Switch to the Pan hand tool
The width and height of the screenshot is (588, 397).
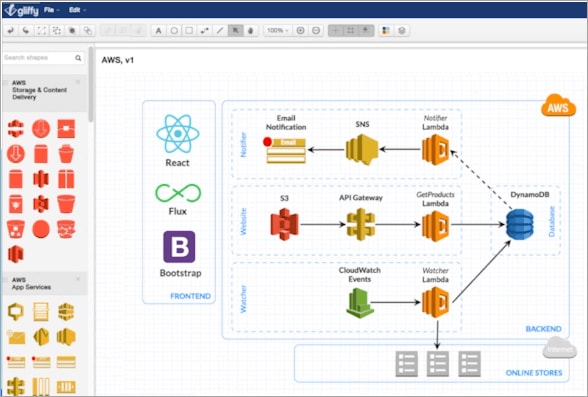click(x=251, y=31)
